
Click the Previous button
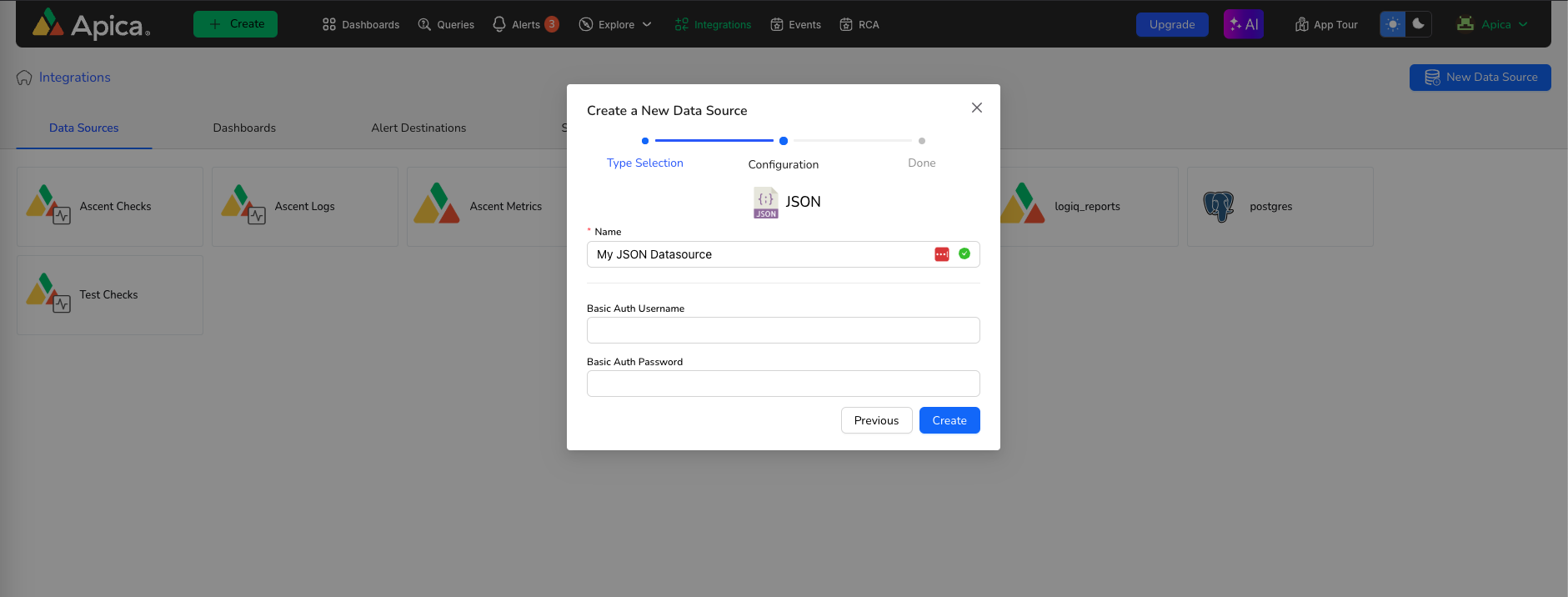[876, 420]
